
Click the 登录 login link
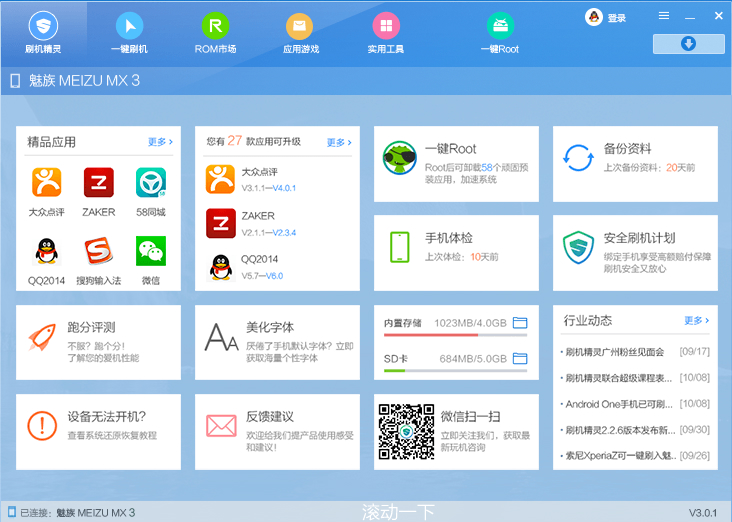click(617, 18)
